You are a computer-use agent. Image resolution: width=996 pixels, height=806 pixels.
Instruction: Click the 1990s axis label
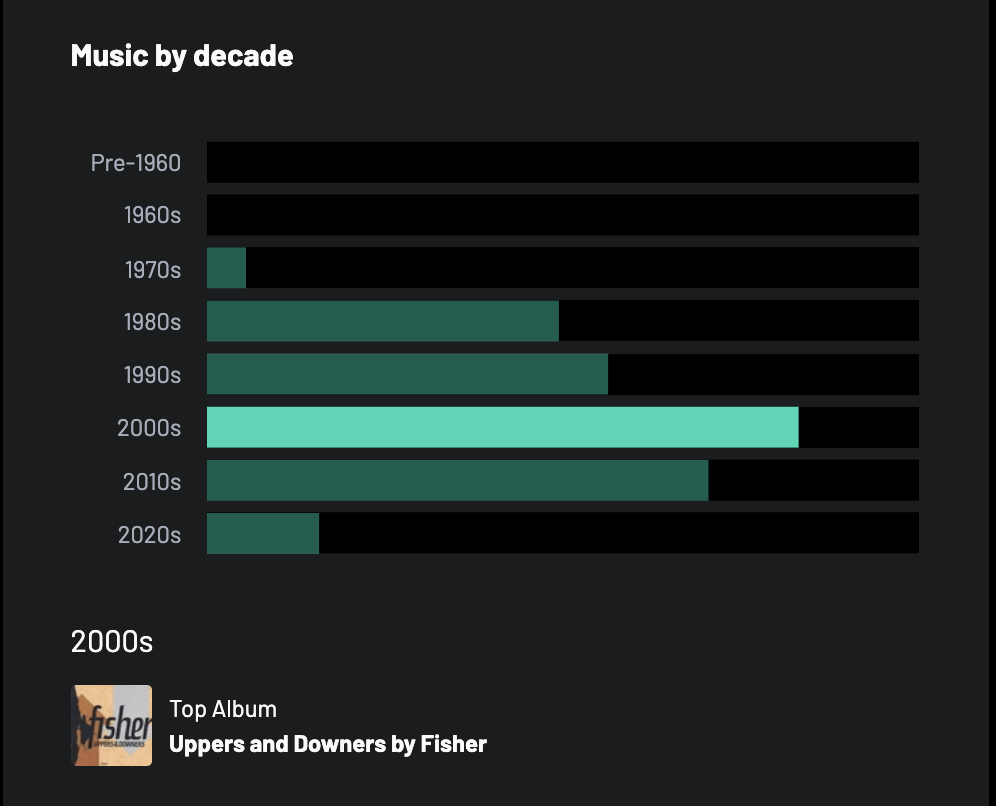152,375
